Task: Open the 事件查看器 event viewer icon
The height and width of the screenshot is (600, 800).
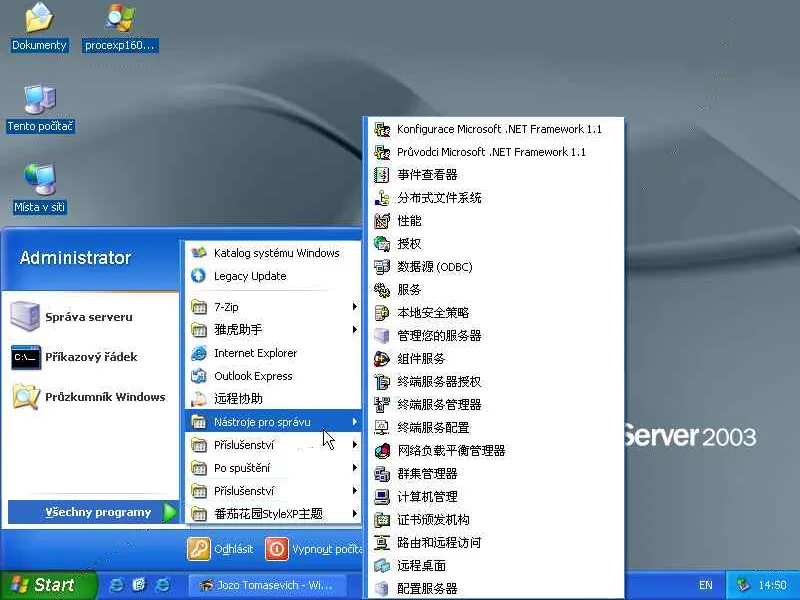Action: click(x=382, y=175)
